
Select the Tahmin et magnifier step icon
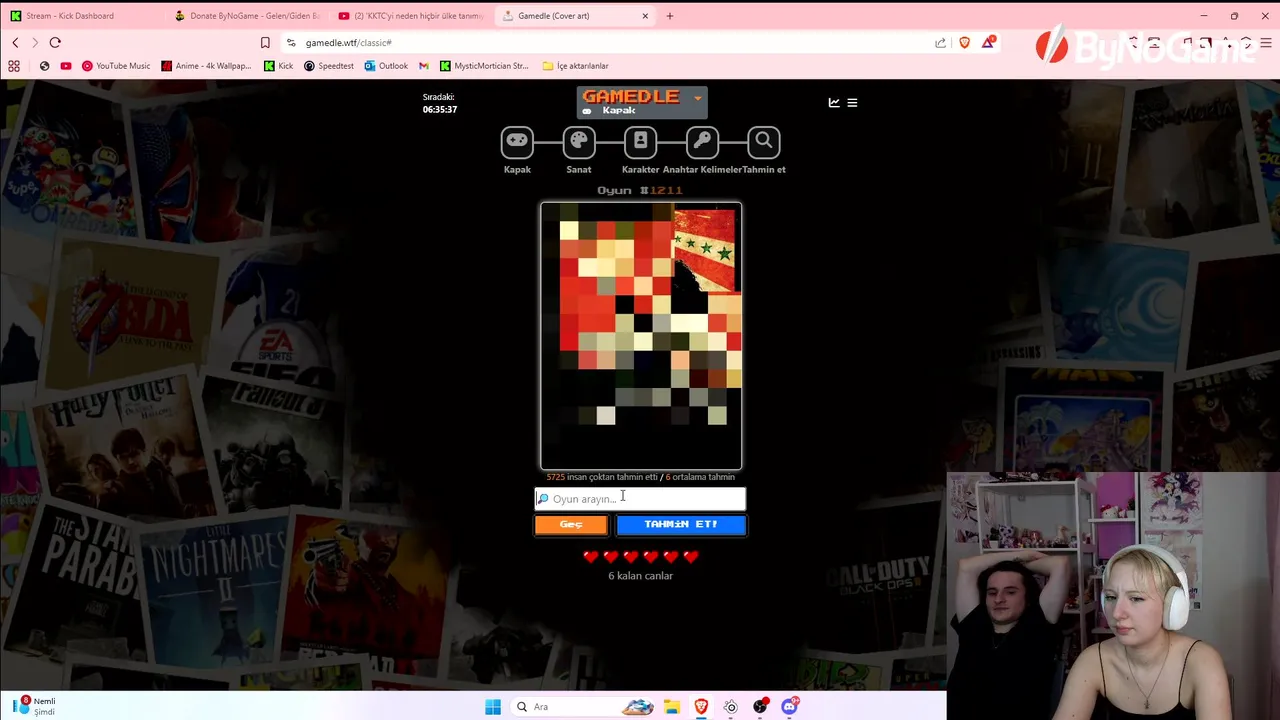pos(764,142)
